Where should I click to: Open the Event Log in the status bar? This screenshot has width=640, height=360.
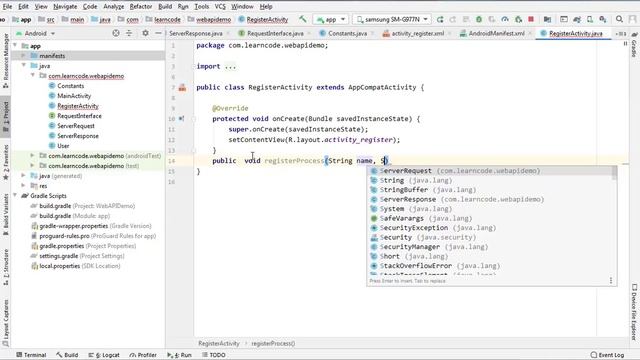607,355
